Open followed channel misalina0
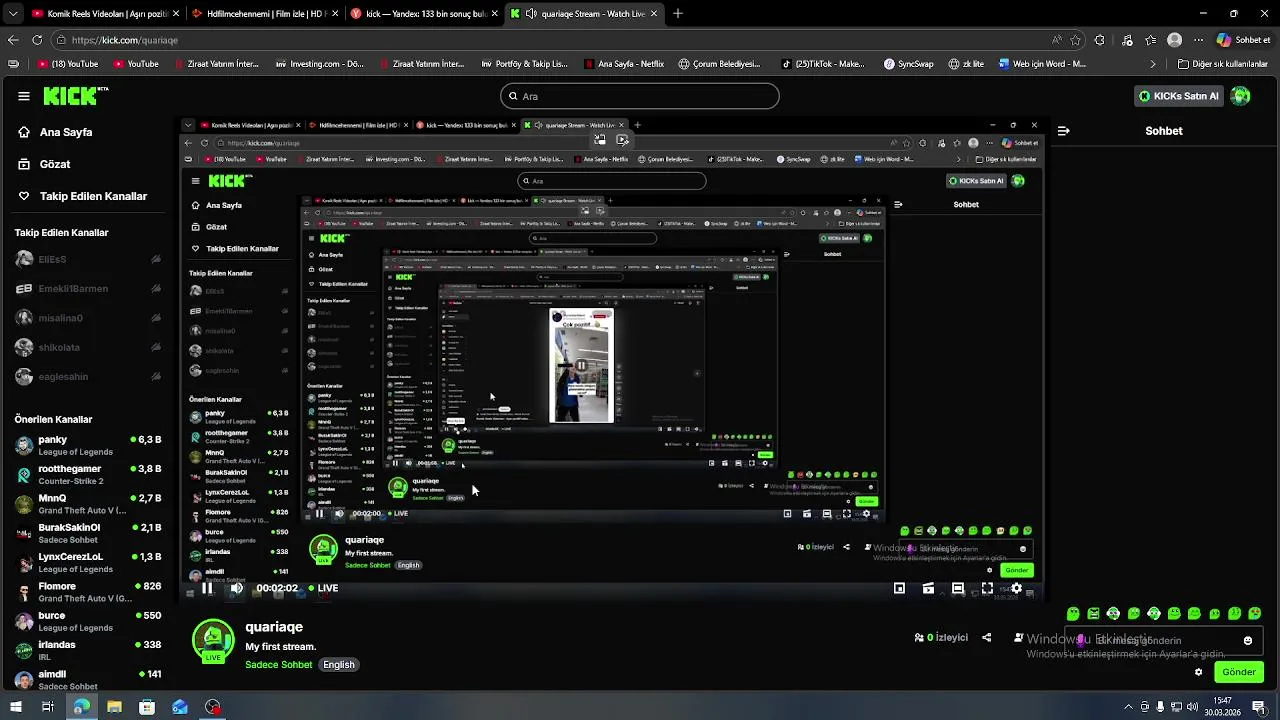This screenshot has height=720, width=1280. point(88,318)
